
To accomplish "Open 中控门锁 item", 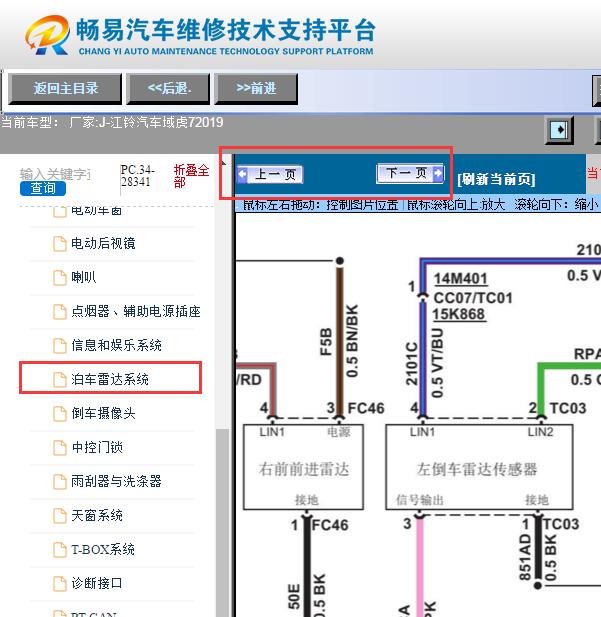I will (97, 447).
